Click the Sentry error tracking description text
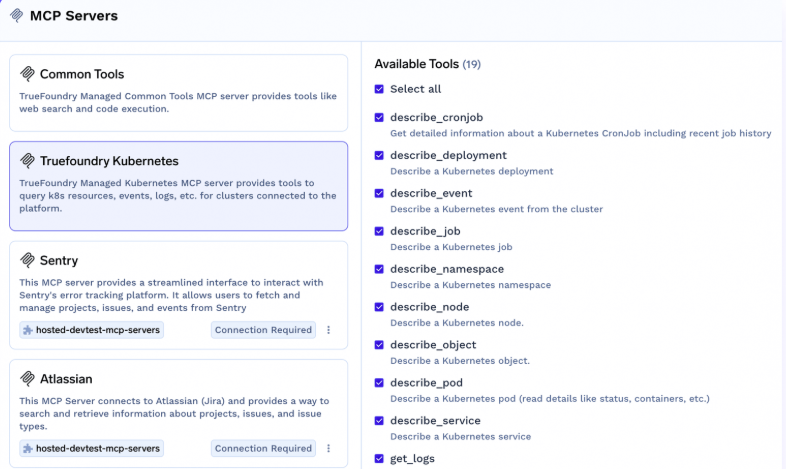 171,295
